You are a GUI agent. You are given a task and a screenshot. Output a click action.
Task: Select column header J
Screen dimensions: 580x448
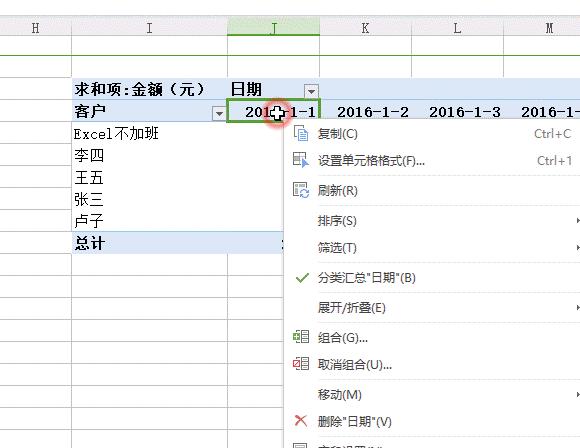point(273,27)
